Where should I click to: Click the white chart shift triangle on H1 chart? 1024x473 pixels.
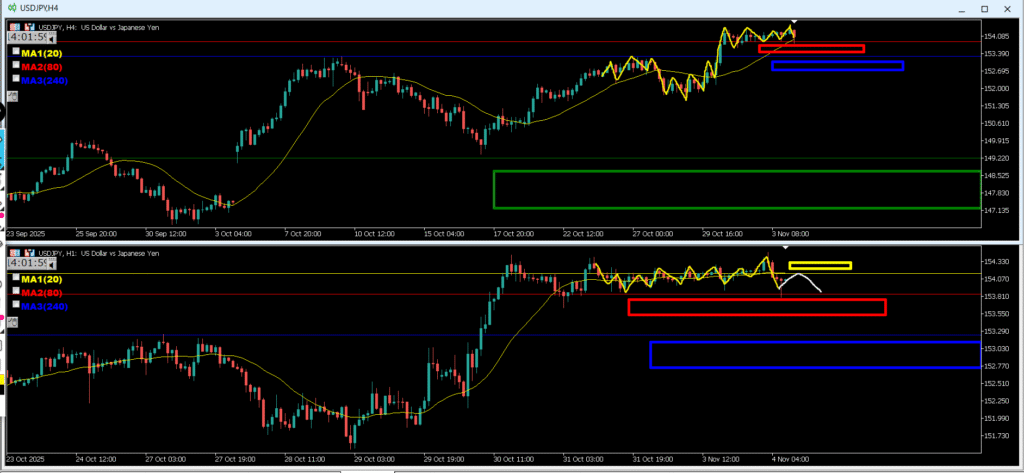coord(785,246)
